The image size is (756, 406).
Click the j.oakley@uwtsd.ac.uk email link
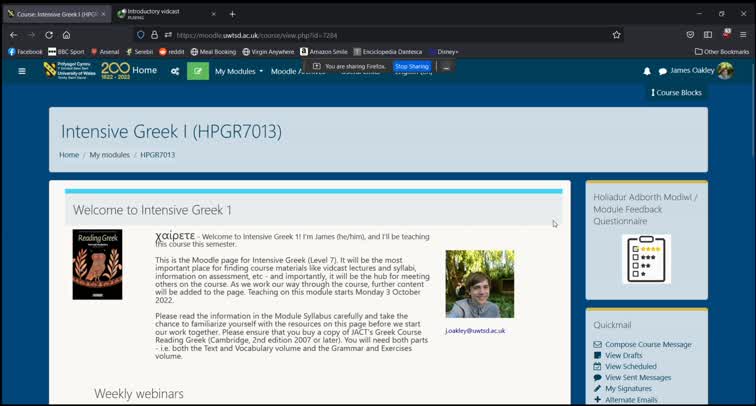coord(475,330)
